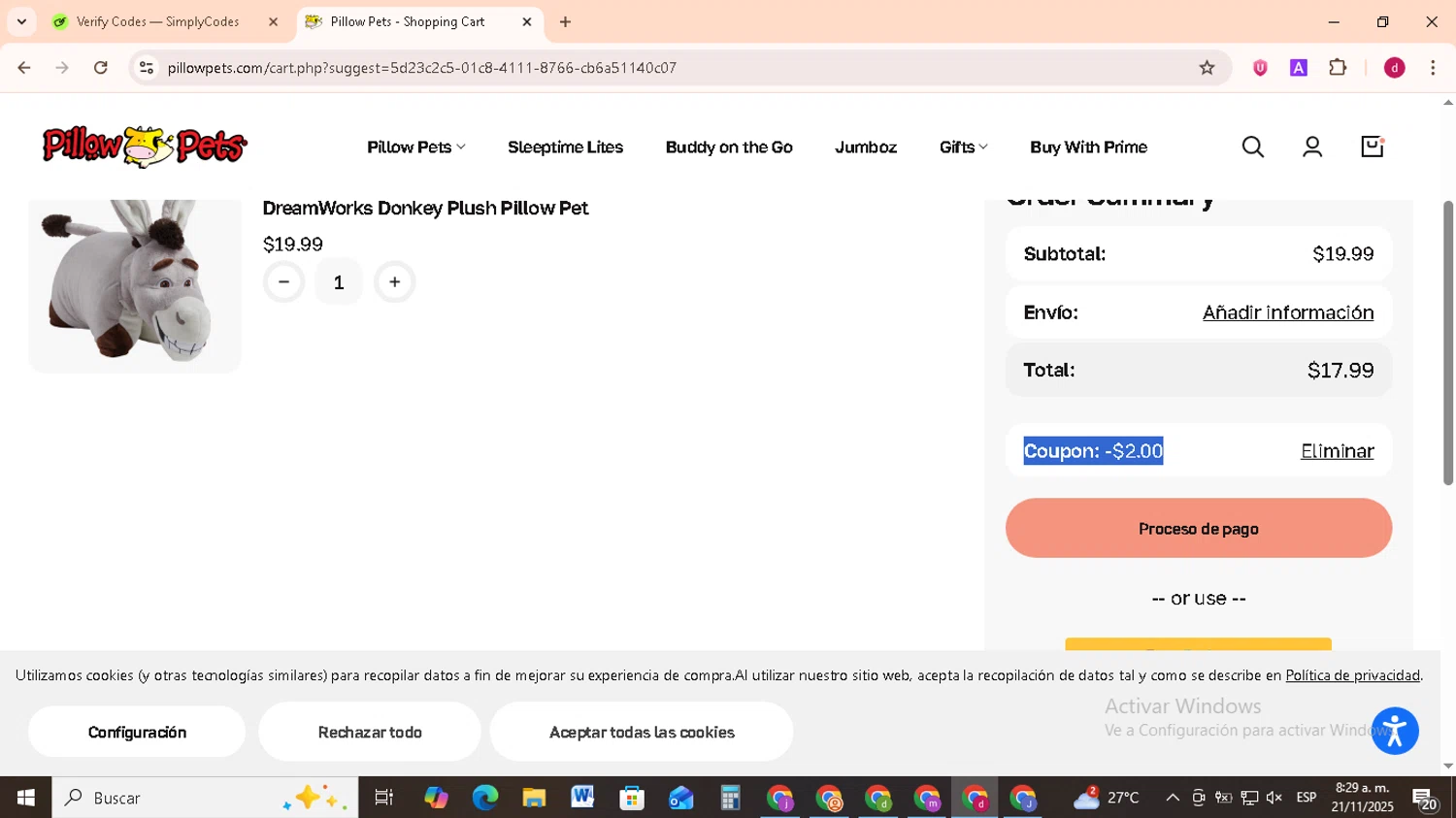The width and height of the screenshot is (1456, 818).
Task: Click Eliminar to remove coupon
Action: click(1337, 451)
